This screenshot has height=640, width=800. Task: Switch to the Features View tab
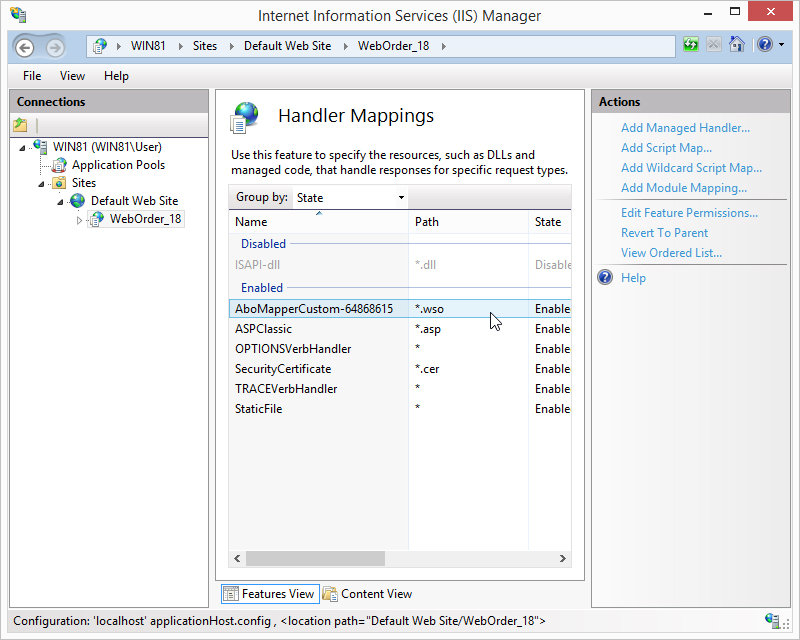[270, 594]
